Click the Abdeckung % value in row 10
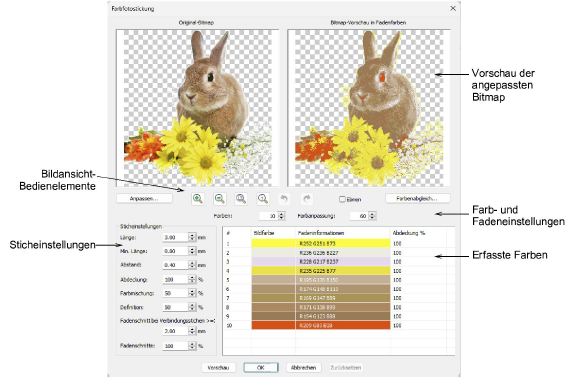The height and width of the screenshot is (392, 572). (397, 325)
